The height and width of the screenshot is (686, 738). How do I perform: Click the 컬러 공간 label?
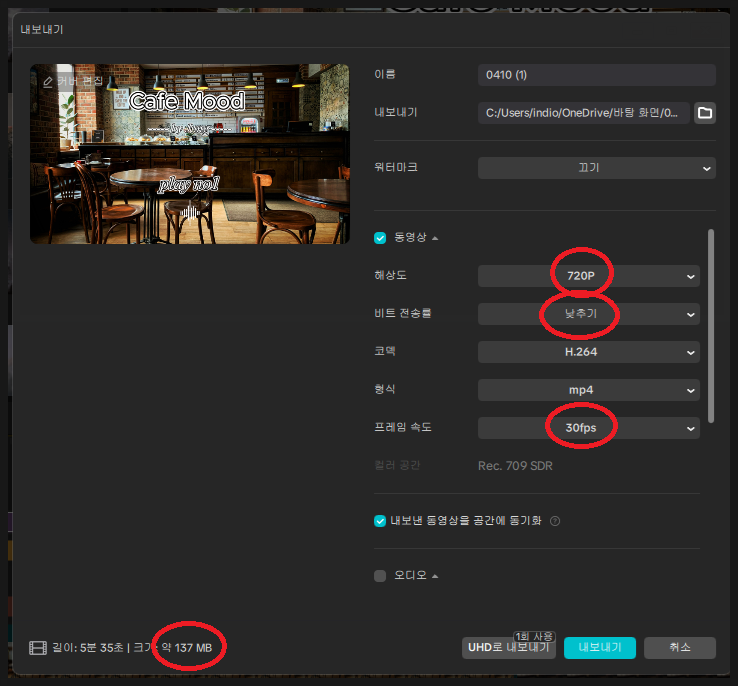pyautogui.click(x=397, y=465)
